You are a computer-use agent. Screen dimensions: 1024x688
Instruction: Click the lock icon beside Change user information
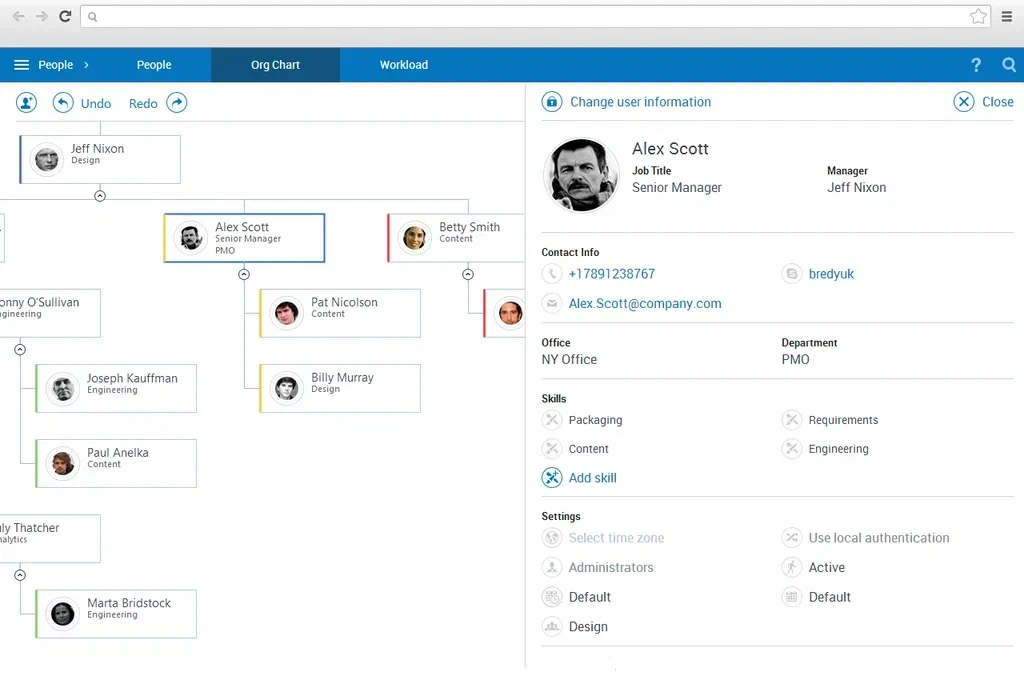(x=552, y=102)
